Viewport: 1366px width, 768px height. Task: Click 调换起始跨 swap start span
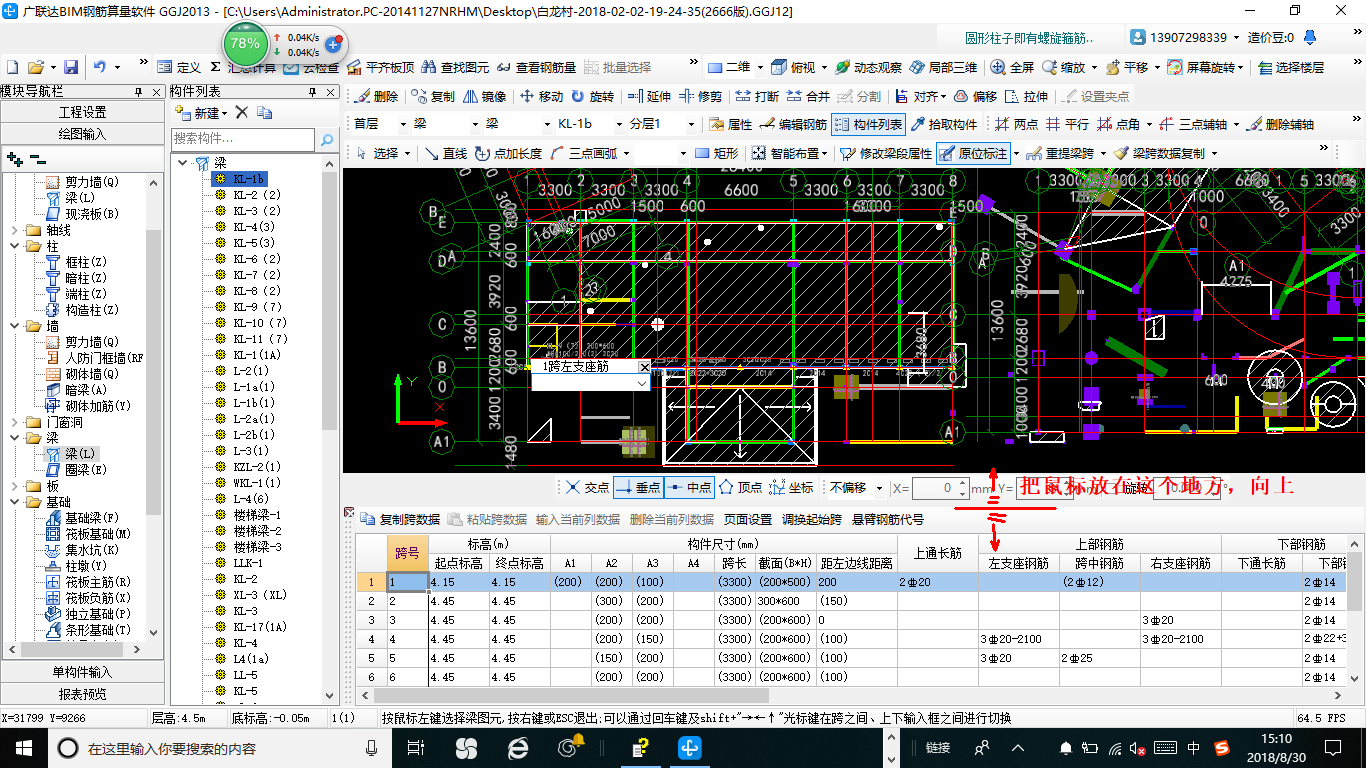coord(812,519)
